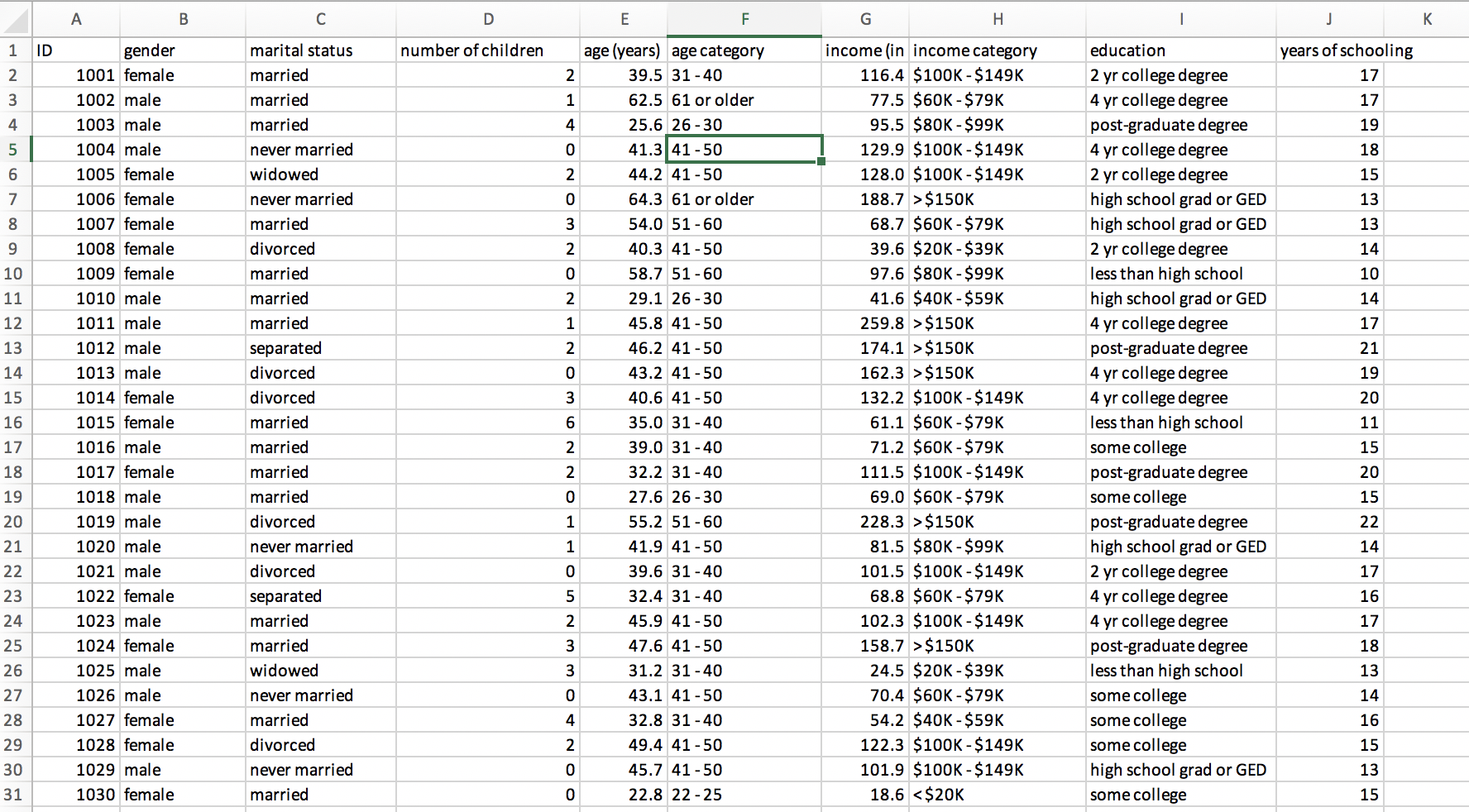Select row 5 header
Screen dimensions: 1469x812
(x=15, y=150)
